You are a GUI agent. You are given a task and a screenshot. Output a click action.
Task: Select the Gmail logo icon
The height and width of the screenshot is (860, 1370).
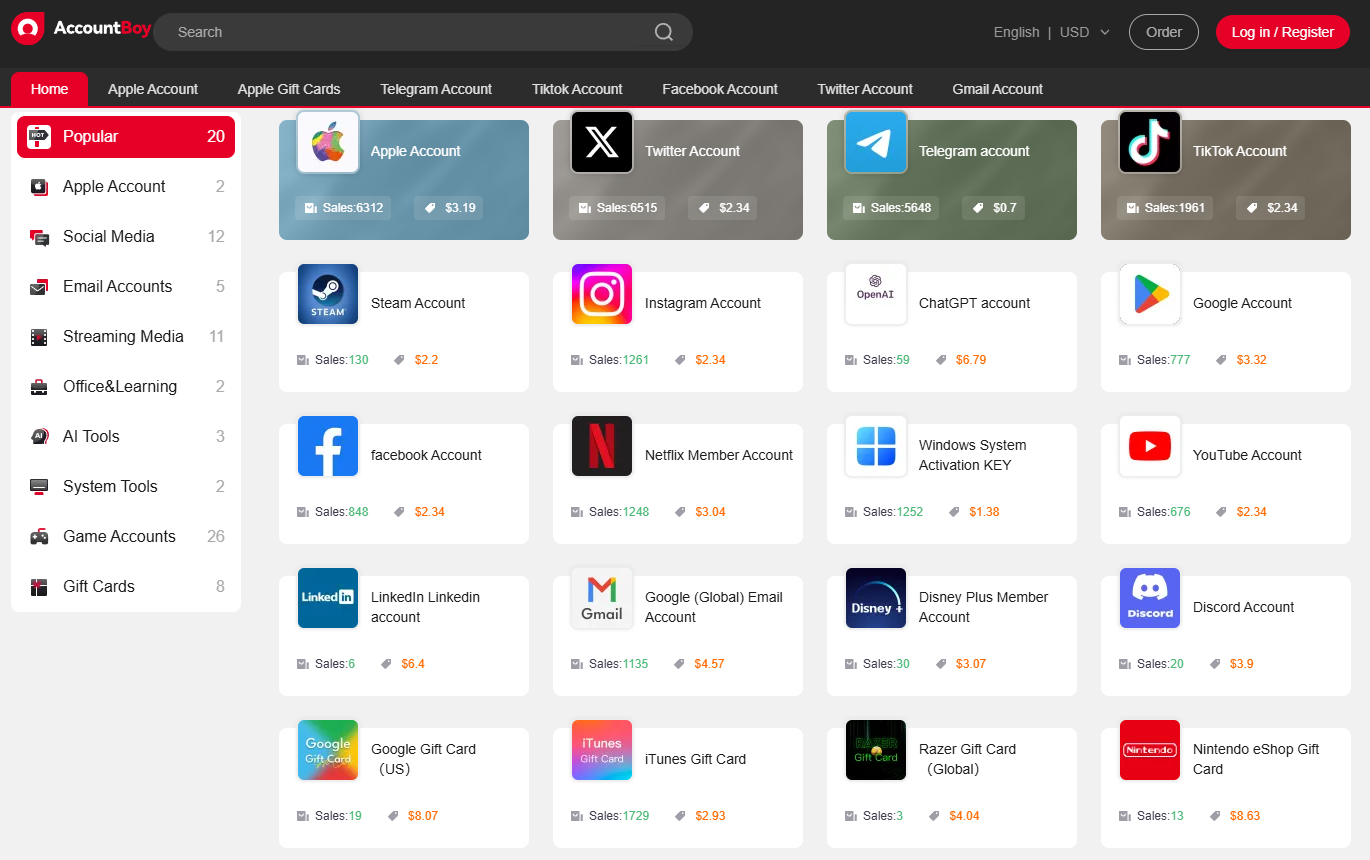coord(602,598)
